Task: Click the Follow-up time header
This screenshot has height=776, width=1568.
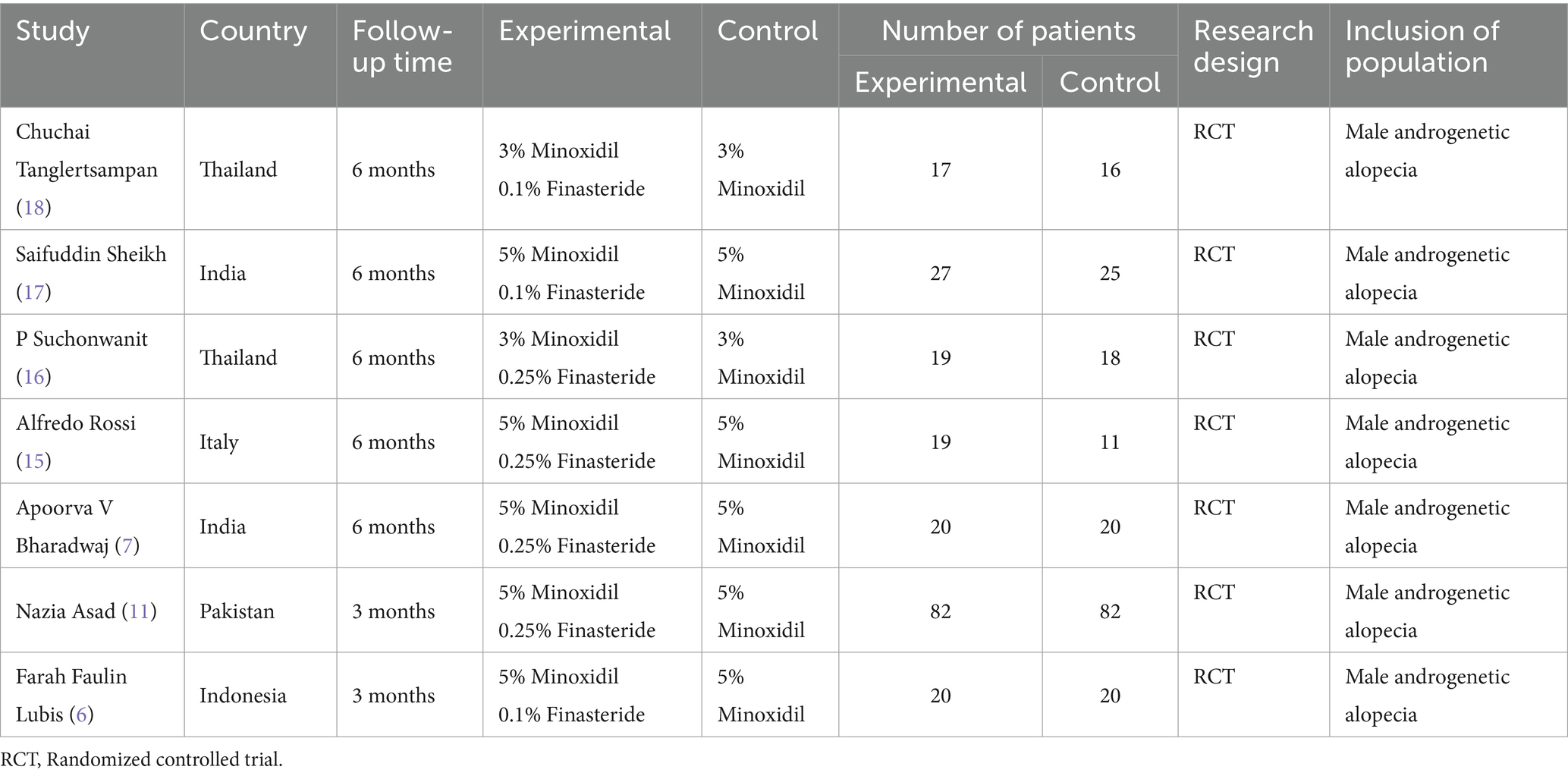Action: [402, 47]
